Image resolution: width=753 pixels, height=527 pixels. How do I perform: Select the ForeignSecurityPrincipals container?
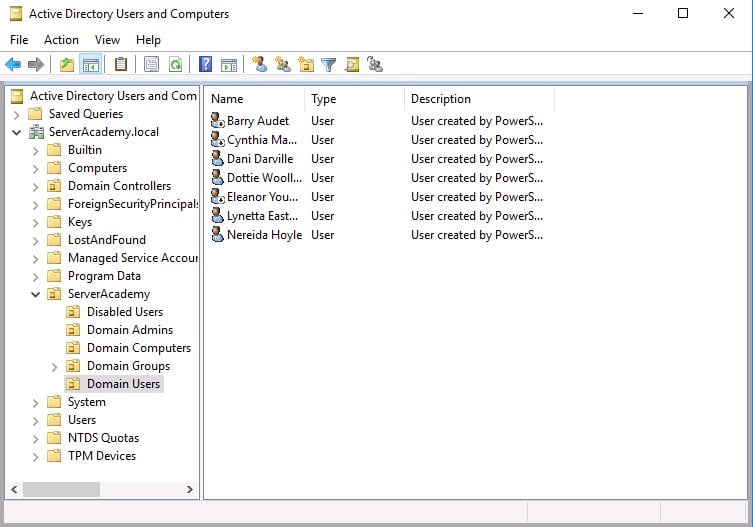(133, 204)
